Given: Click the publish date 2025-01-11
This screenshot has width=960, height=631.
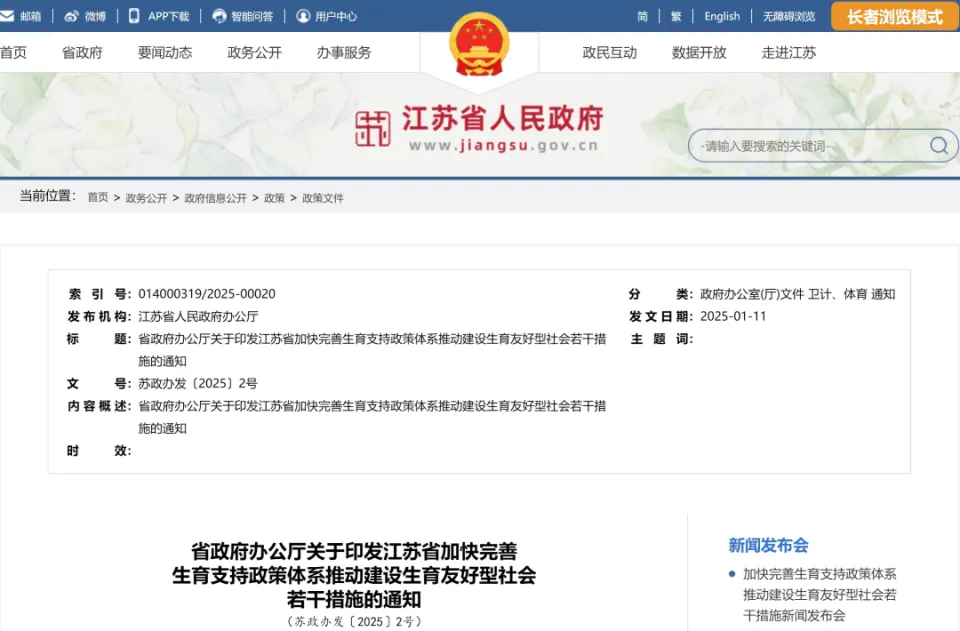Looking at the screenshot, I should coord(733,316).
